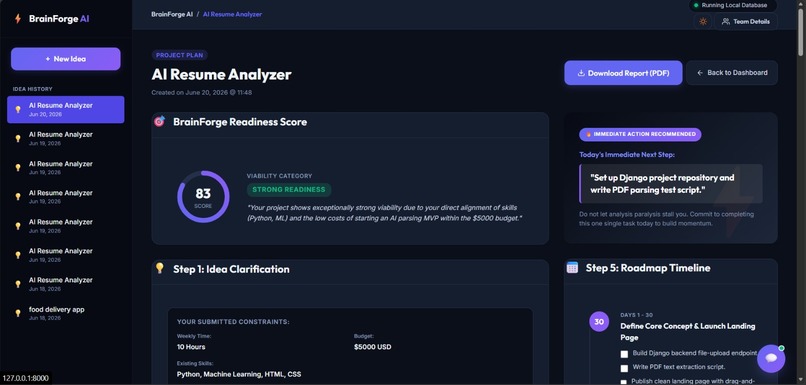The height and width of the screenshot is (385, 806).
Task: Click the '$5000 USD' budget value
Action: tap(372, 347)
